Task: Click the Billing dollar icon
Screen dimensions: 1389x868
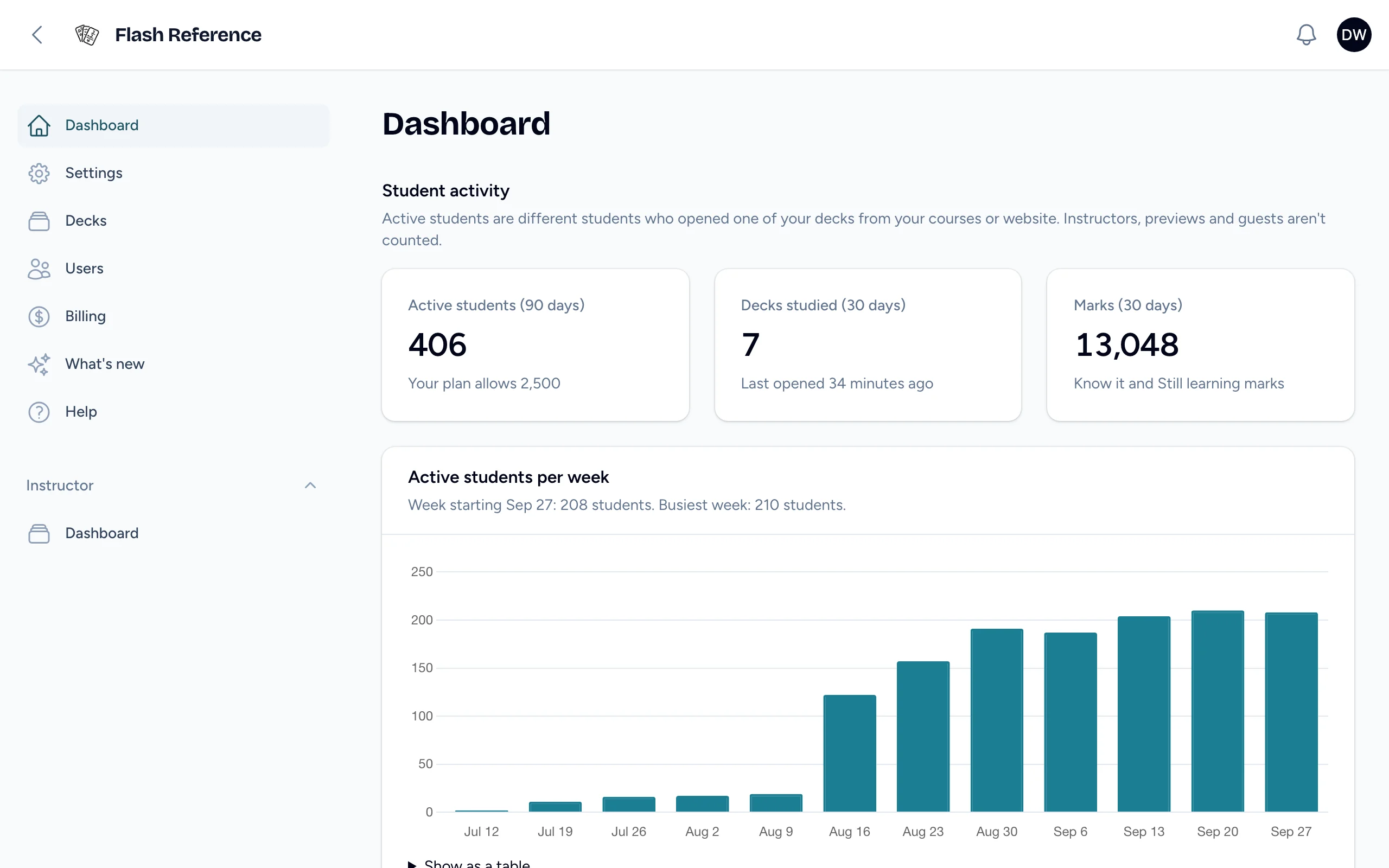Action: click(39, 316)
